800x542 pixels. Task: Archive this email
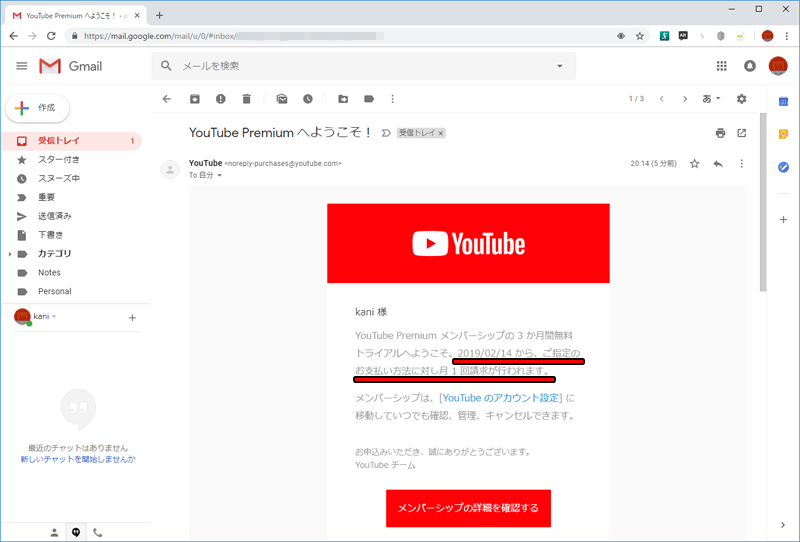click(195, 99)
